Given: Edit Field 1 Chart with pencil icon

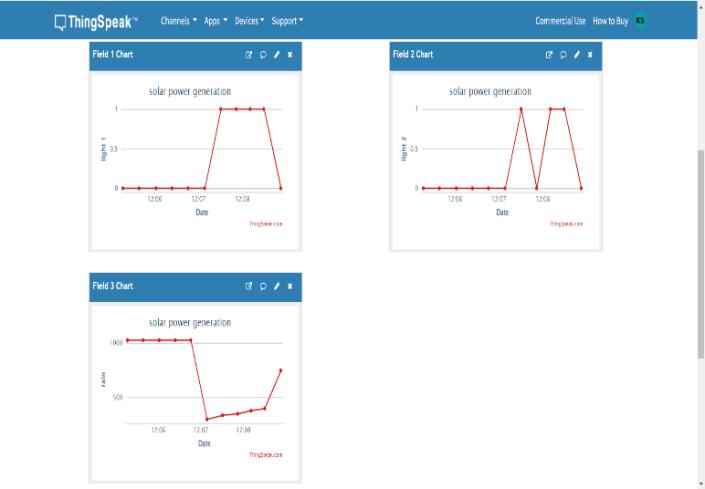Looking at the screenshot, I should point(277,55).
